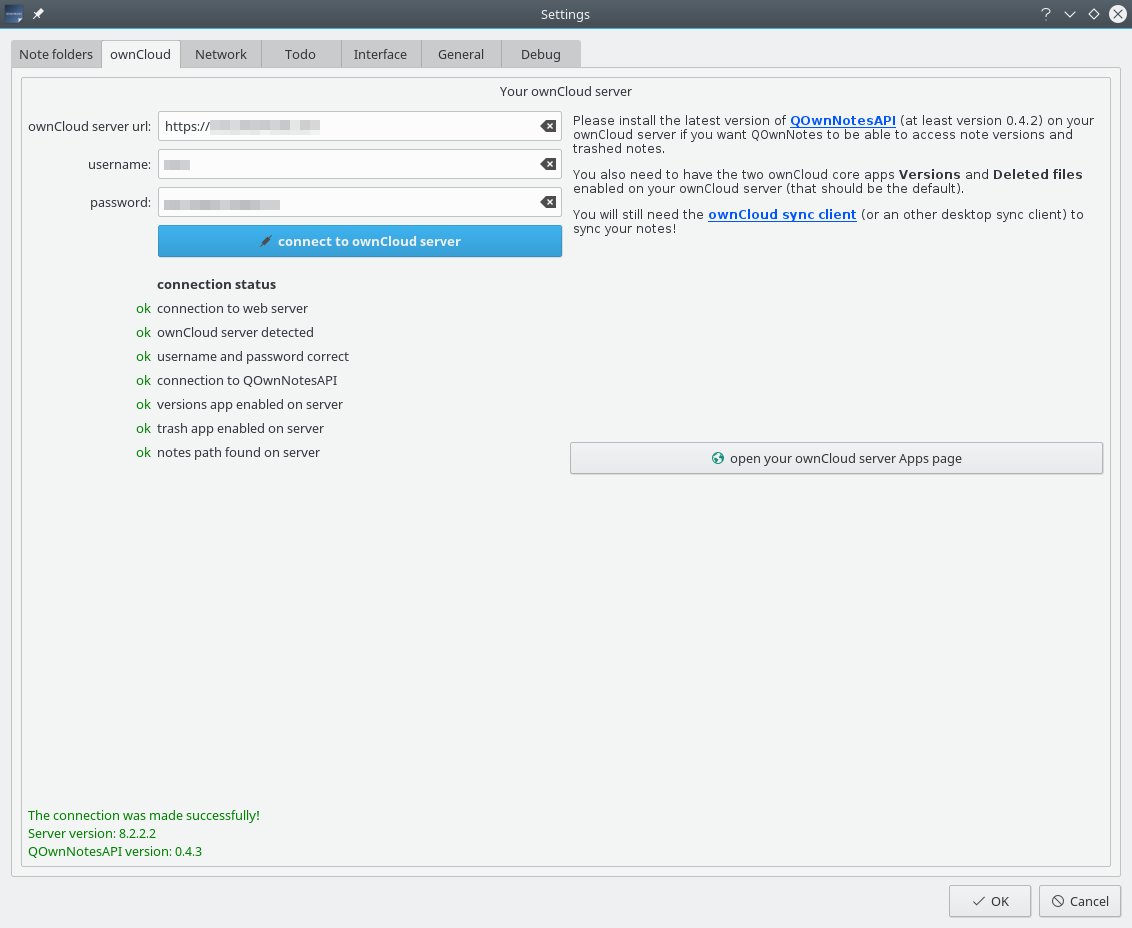This screenshot has height=928, width=1132.
Task: Open the ownCloud sync client link
Action: tap(782, 214)
